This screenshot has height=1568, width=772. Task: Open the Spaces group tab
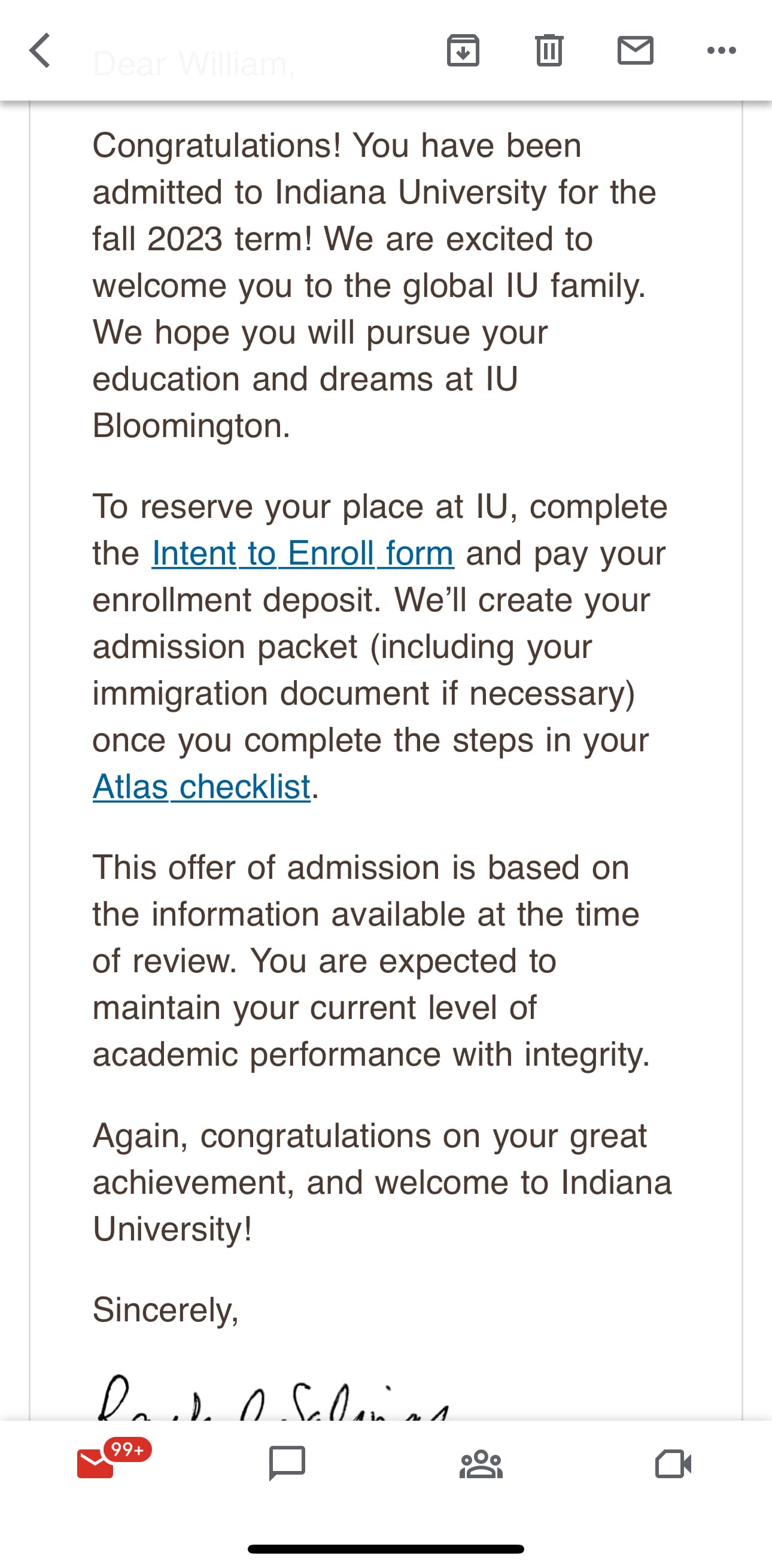coord(481,1463)
